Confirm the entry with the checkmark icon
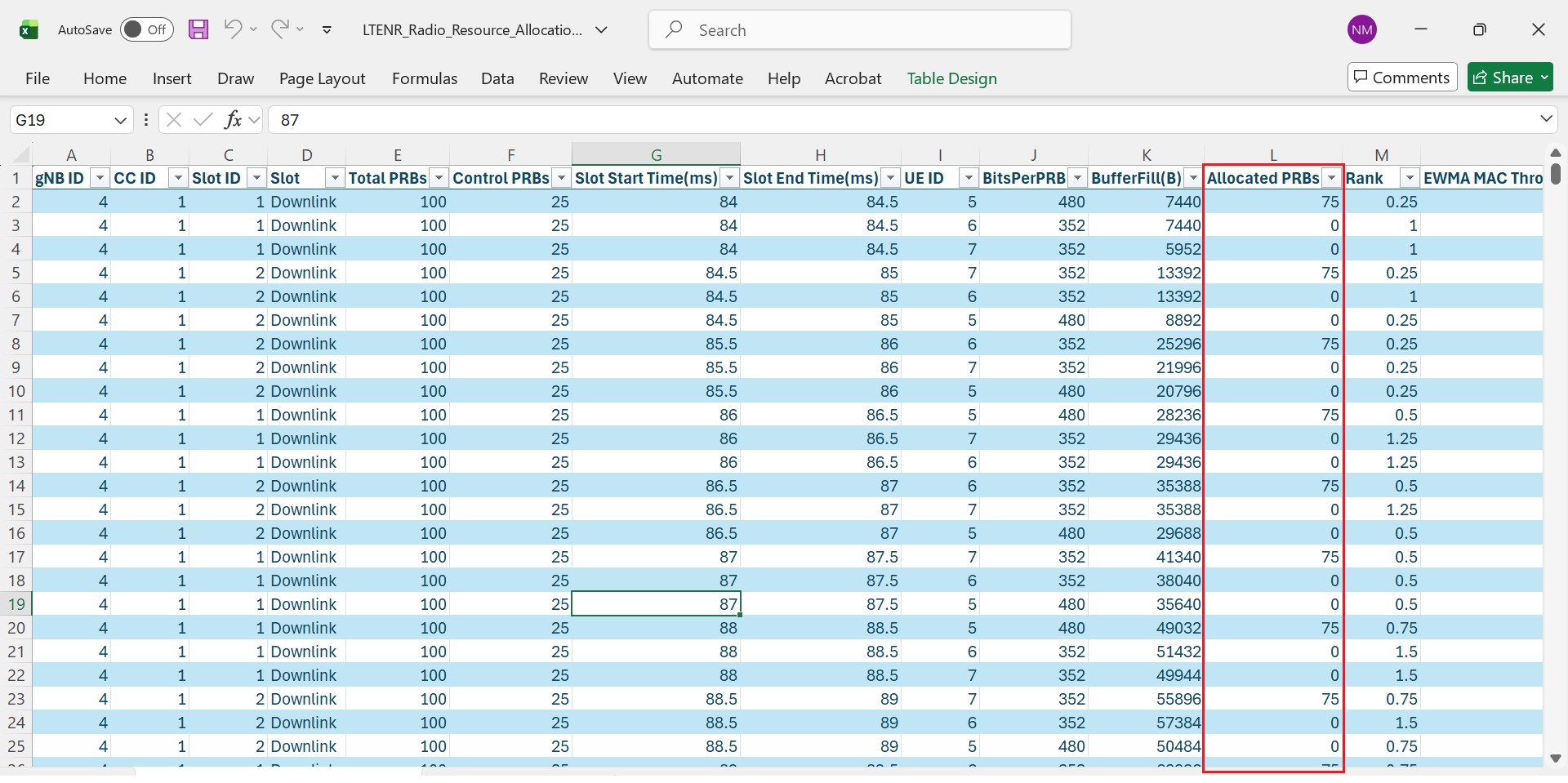The width and height of the screenshot is (1568, 783). [203, 120]
